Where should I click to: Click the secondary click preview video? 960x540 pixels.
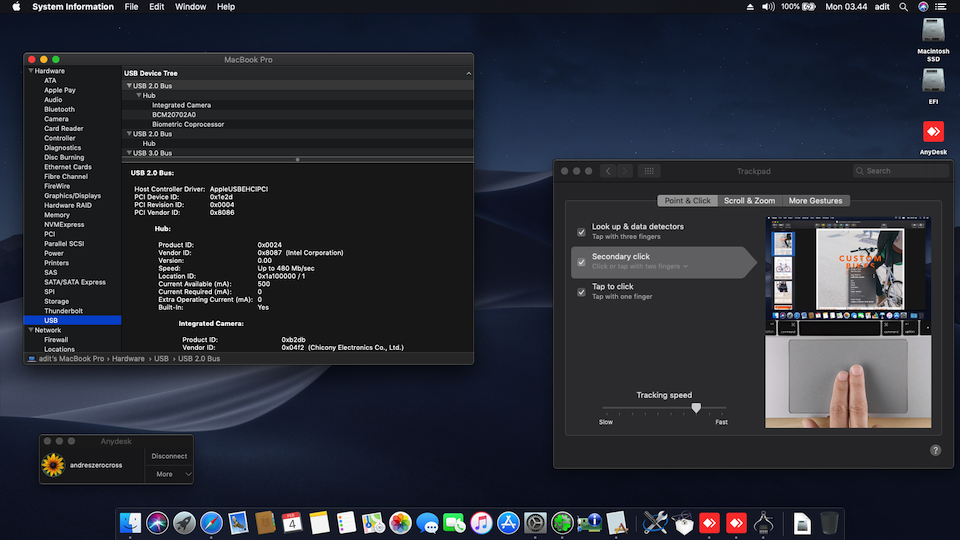848,322
